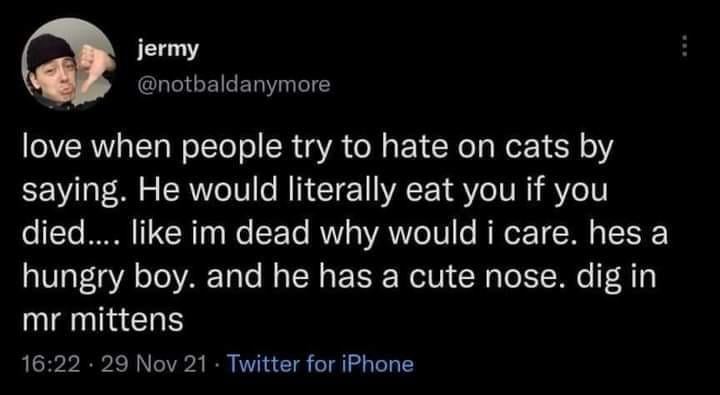720x395 pixels.
Task: Click the words "mr mittens" in the tweet
Action: click(x=102, y=319)
